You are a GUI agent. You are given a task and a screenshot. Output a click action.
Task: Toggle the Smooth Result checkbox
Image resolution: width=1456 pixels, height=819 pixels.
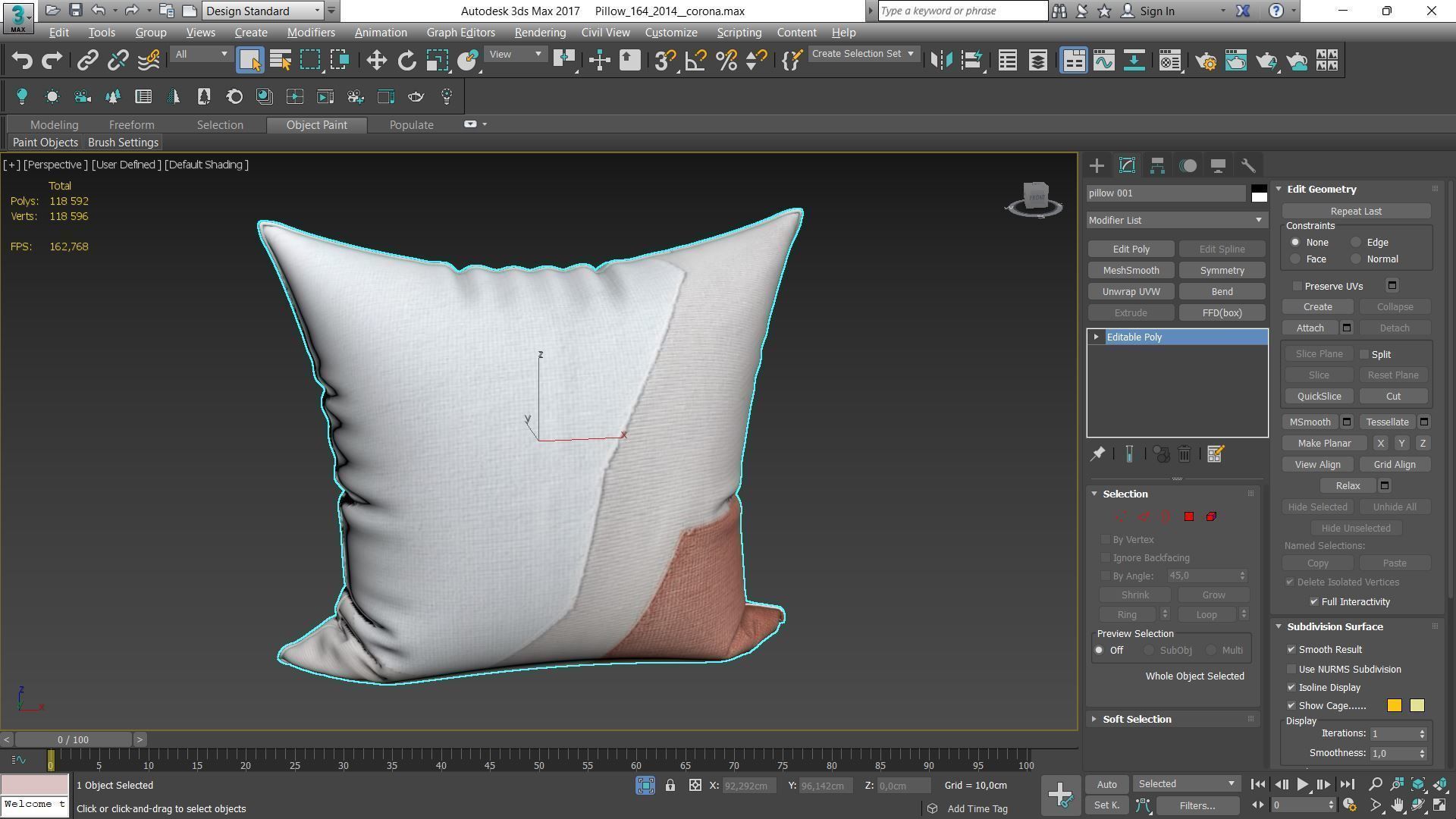pyautogui.click(x=1291, y=650)
